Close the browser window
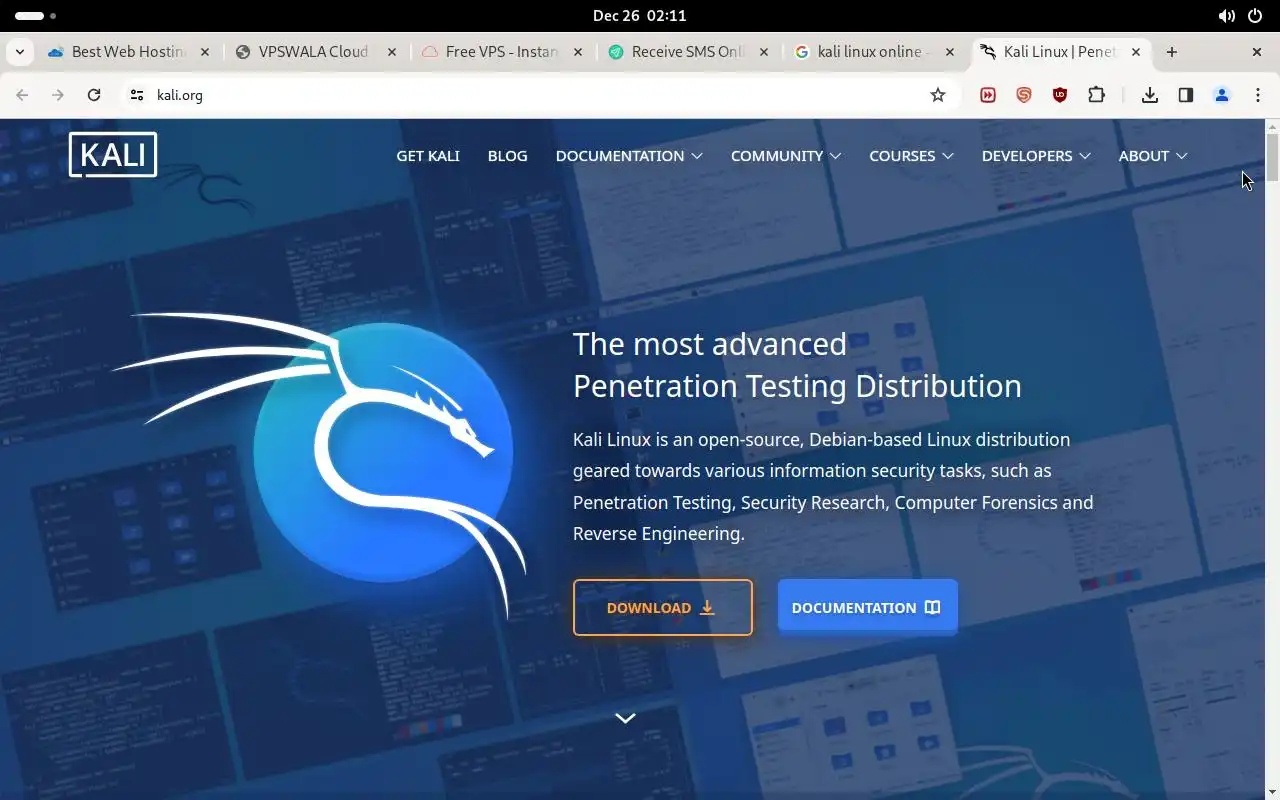The width and height of the screenshot is (1280, 800). (x=1257, y=52)
